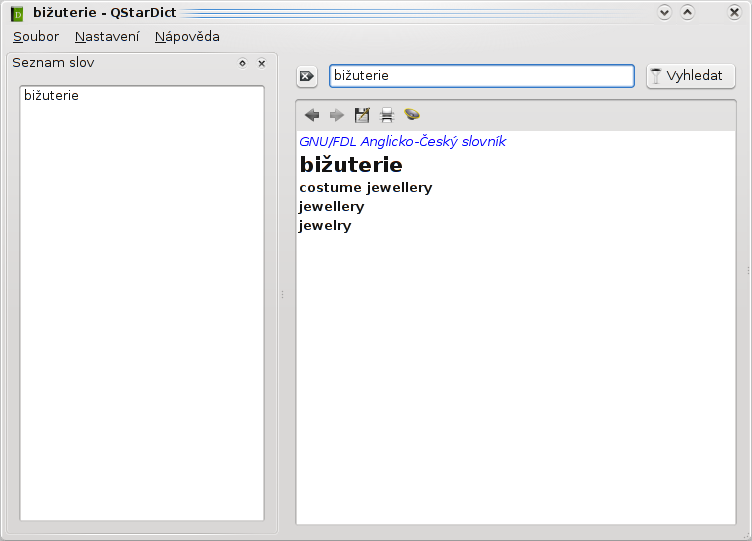The width and height of the screenshot is (752, 541).
Task: Click the 'jewelry' translation line
Action: pos(325,225)
